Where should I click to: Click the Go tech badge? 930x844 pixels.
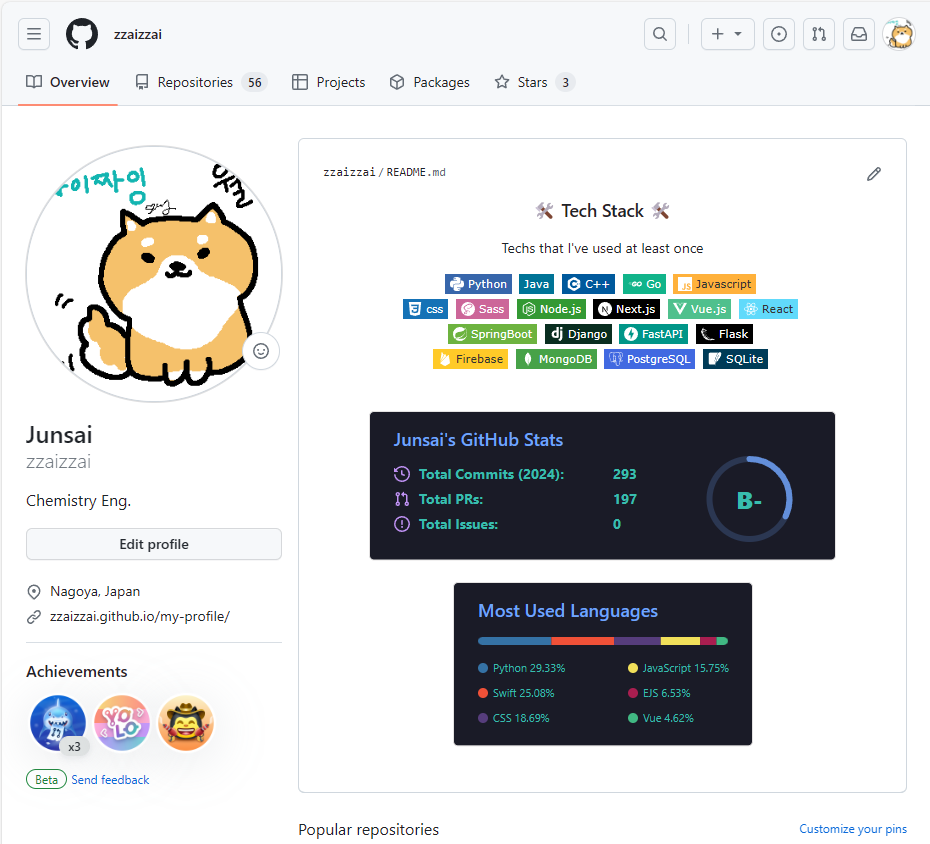click(645, 284)
